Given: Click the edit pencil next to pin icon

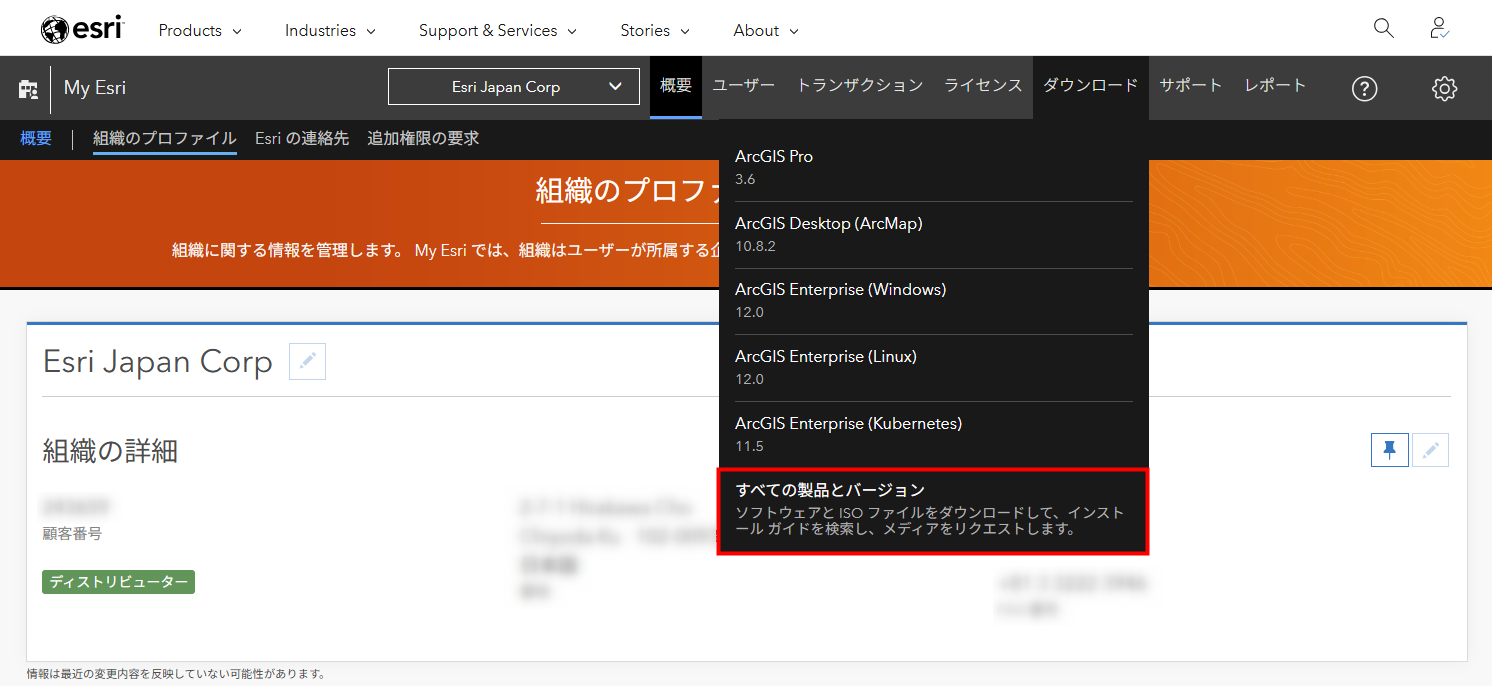Looking at the screenshot, I should click(x=1430, y=450).
